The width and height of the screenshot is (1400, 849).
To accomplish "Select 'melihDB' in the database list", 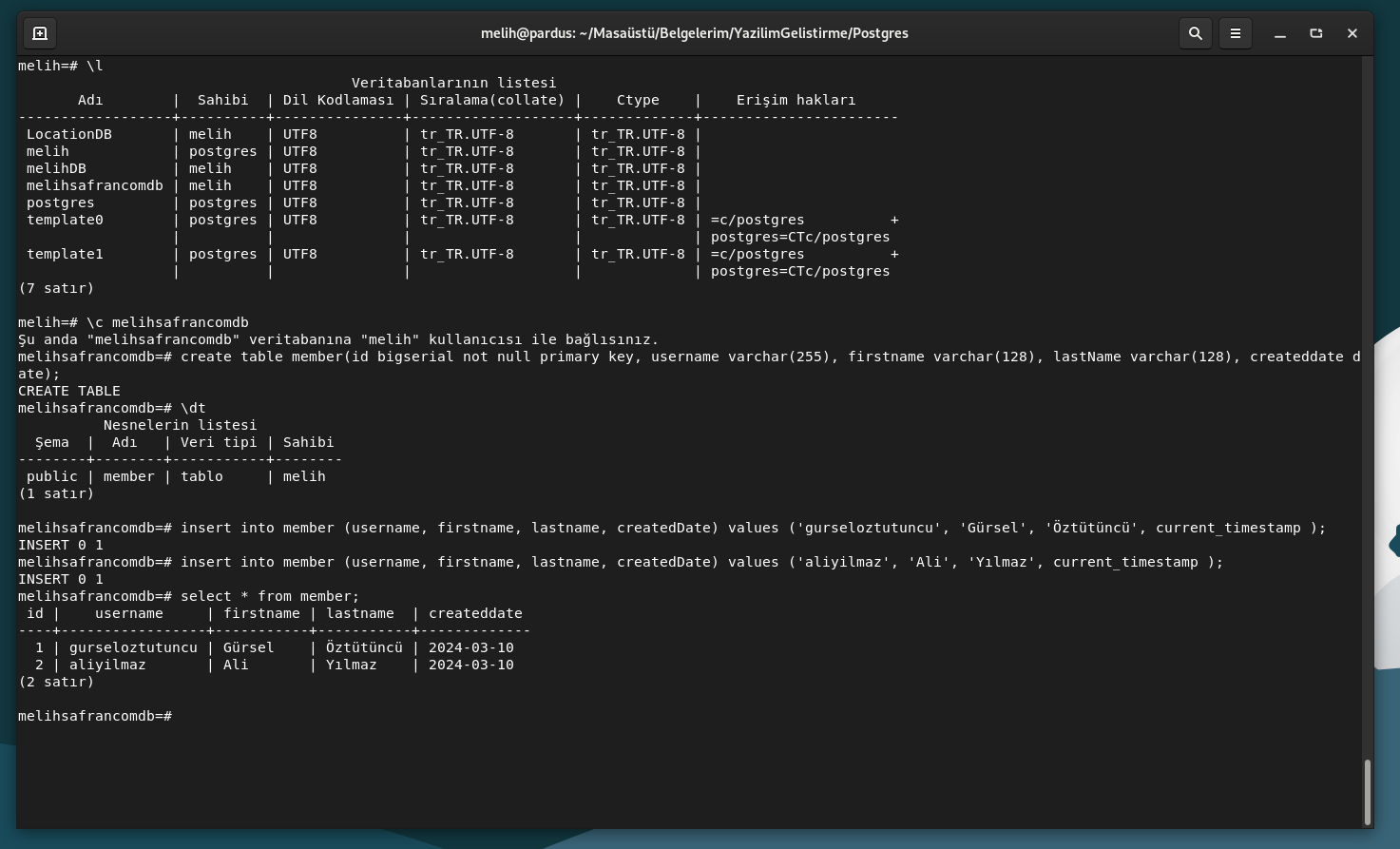I will click(x=56, y=168).
